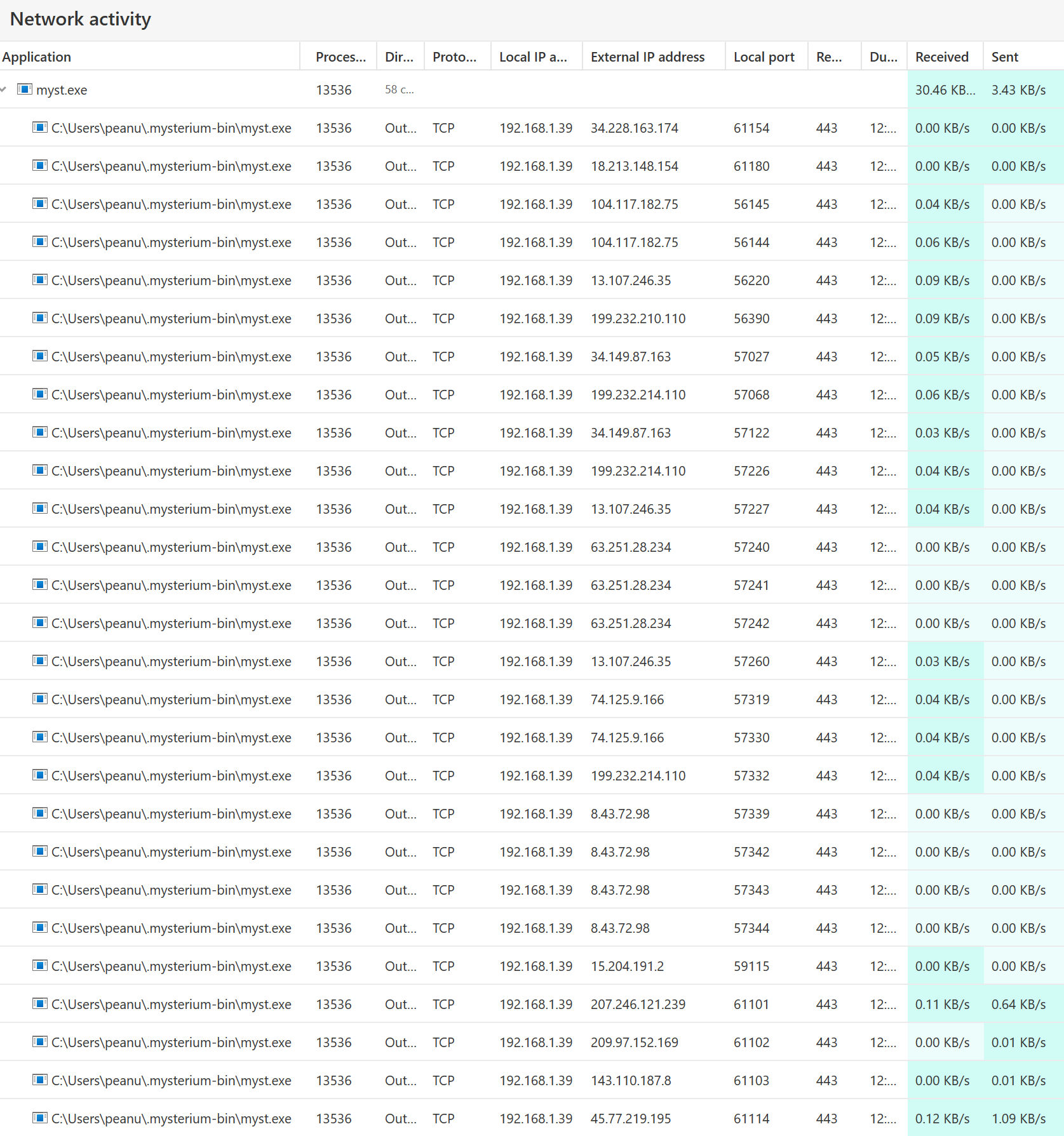
Task: Click the icon for row with port 57260
Action: (39, 660)
